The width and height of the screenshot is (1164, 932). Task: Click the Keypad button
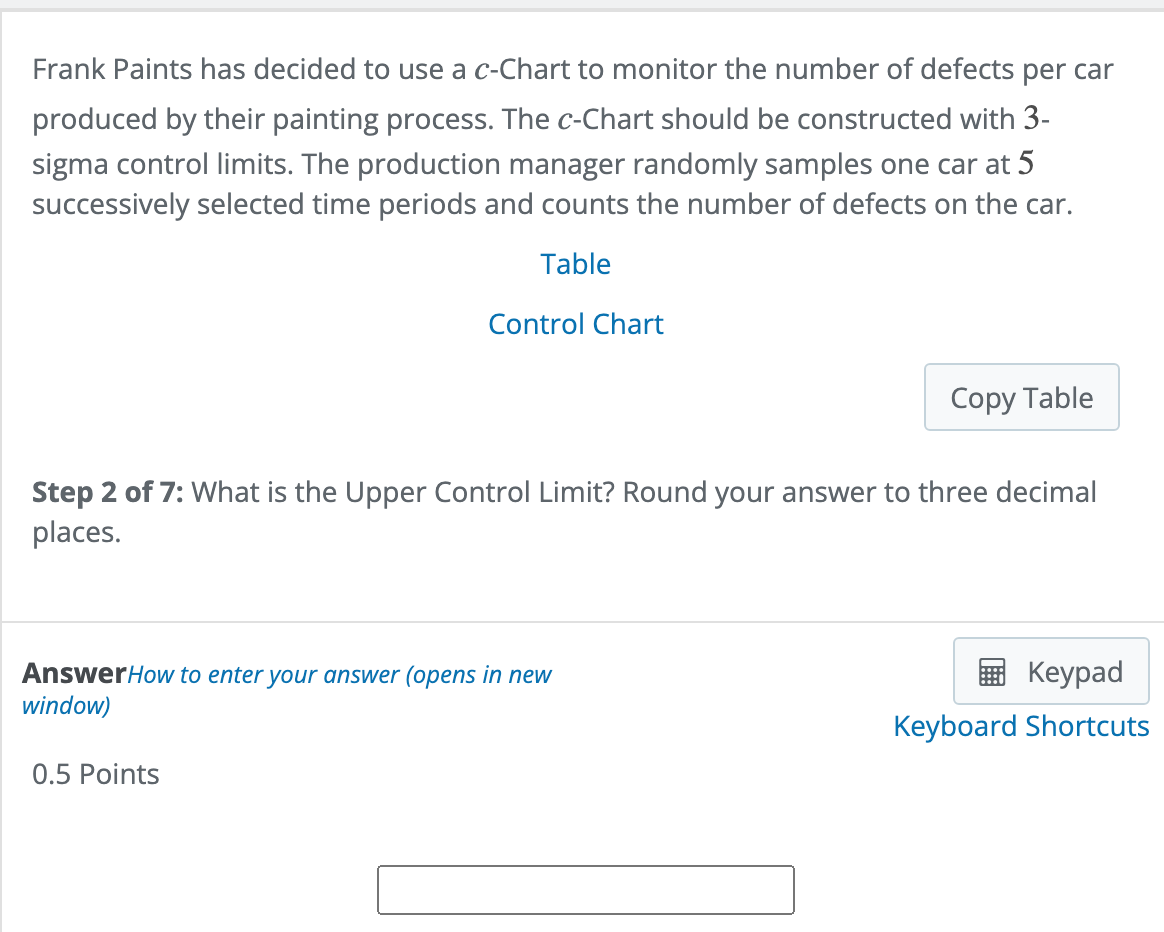[1050, 672]
